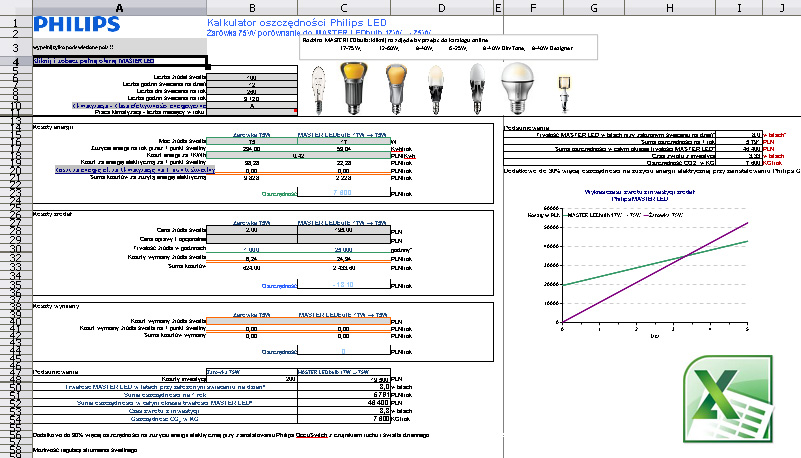
Task: Click the chart title above the payback graph
Action: [x=640, y=195]
